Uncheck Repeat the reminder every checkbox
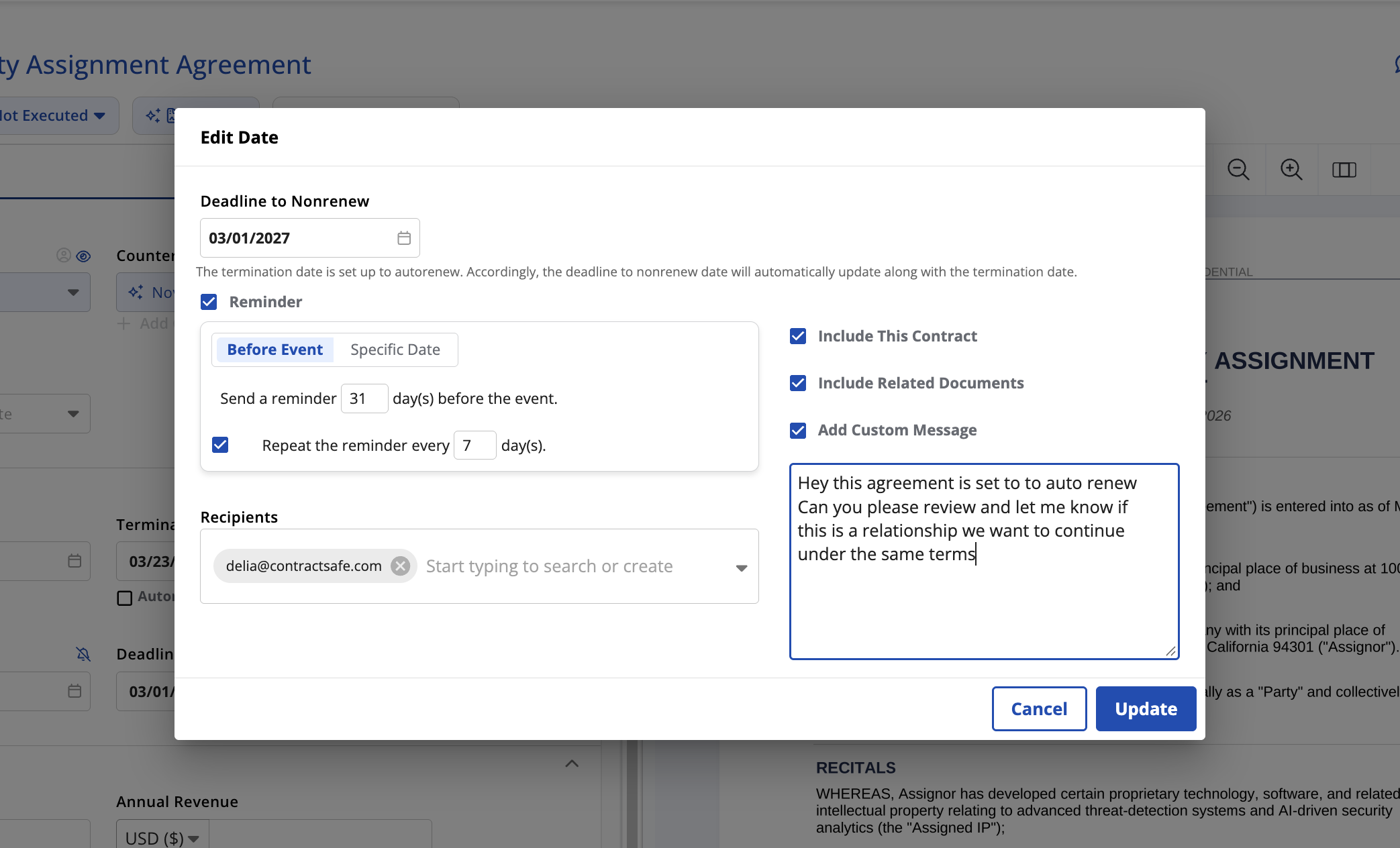This screenshot has height=848, width=1400. [220, 445]
